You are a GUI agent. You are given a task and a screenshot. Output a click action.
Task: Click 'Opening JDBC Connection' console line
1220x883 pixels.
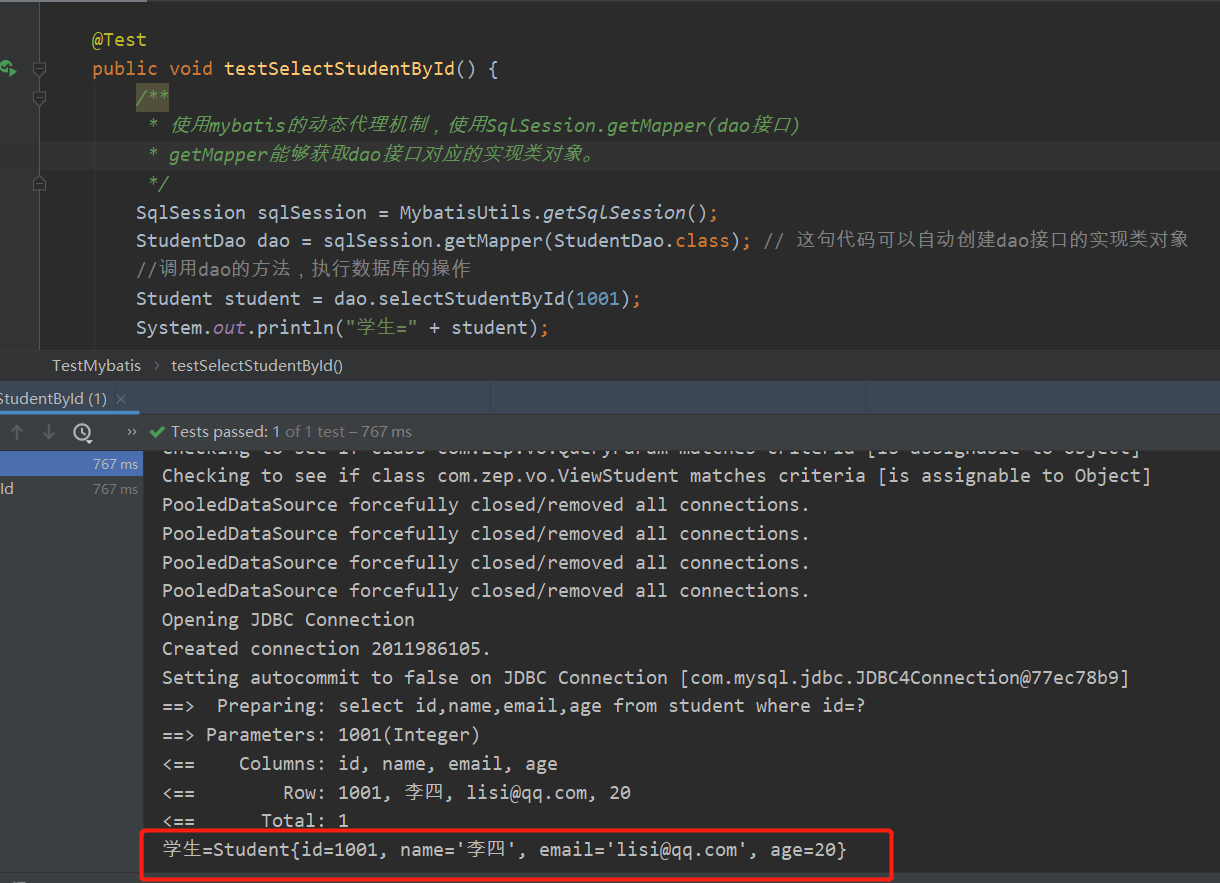[288, 620]
